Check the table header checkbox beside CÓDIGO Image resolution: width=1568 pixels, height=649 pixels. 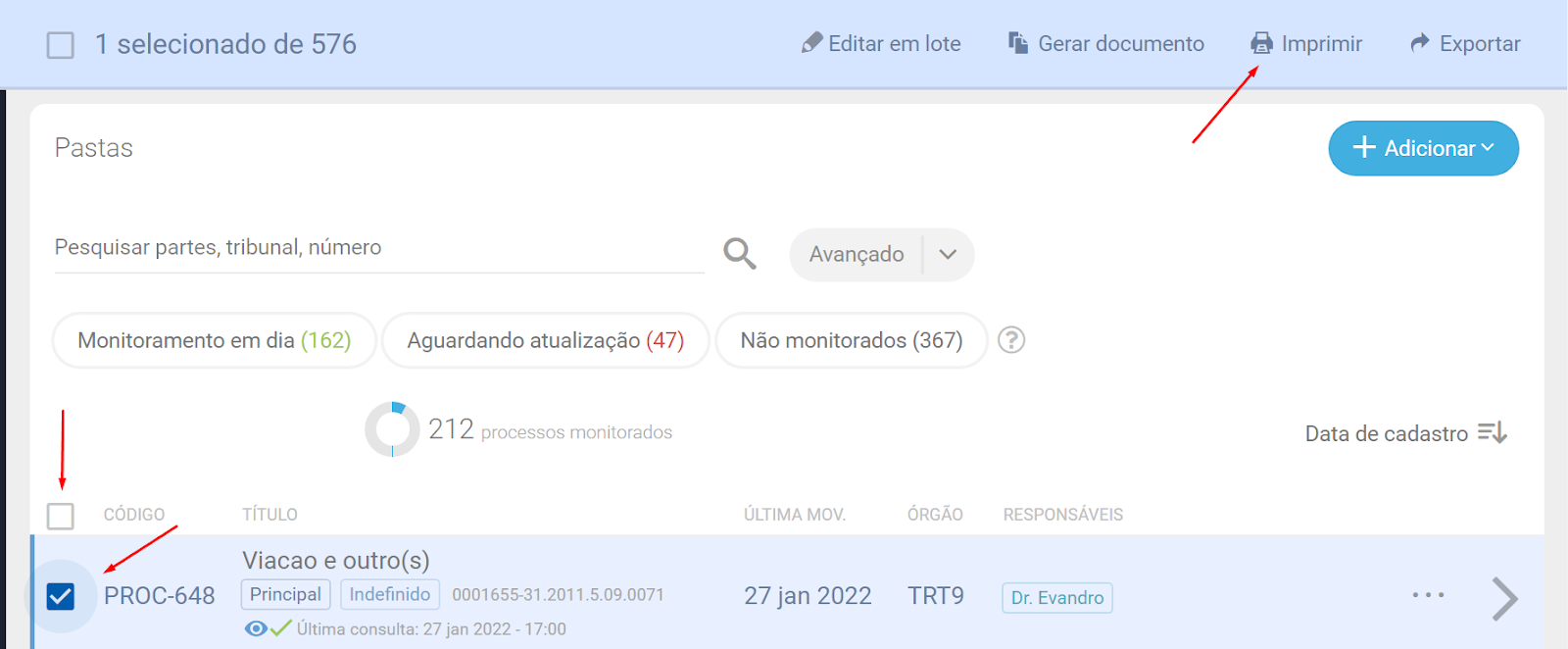(61, 516)
